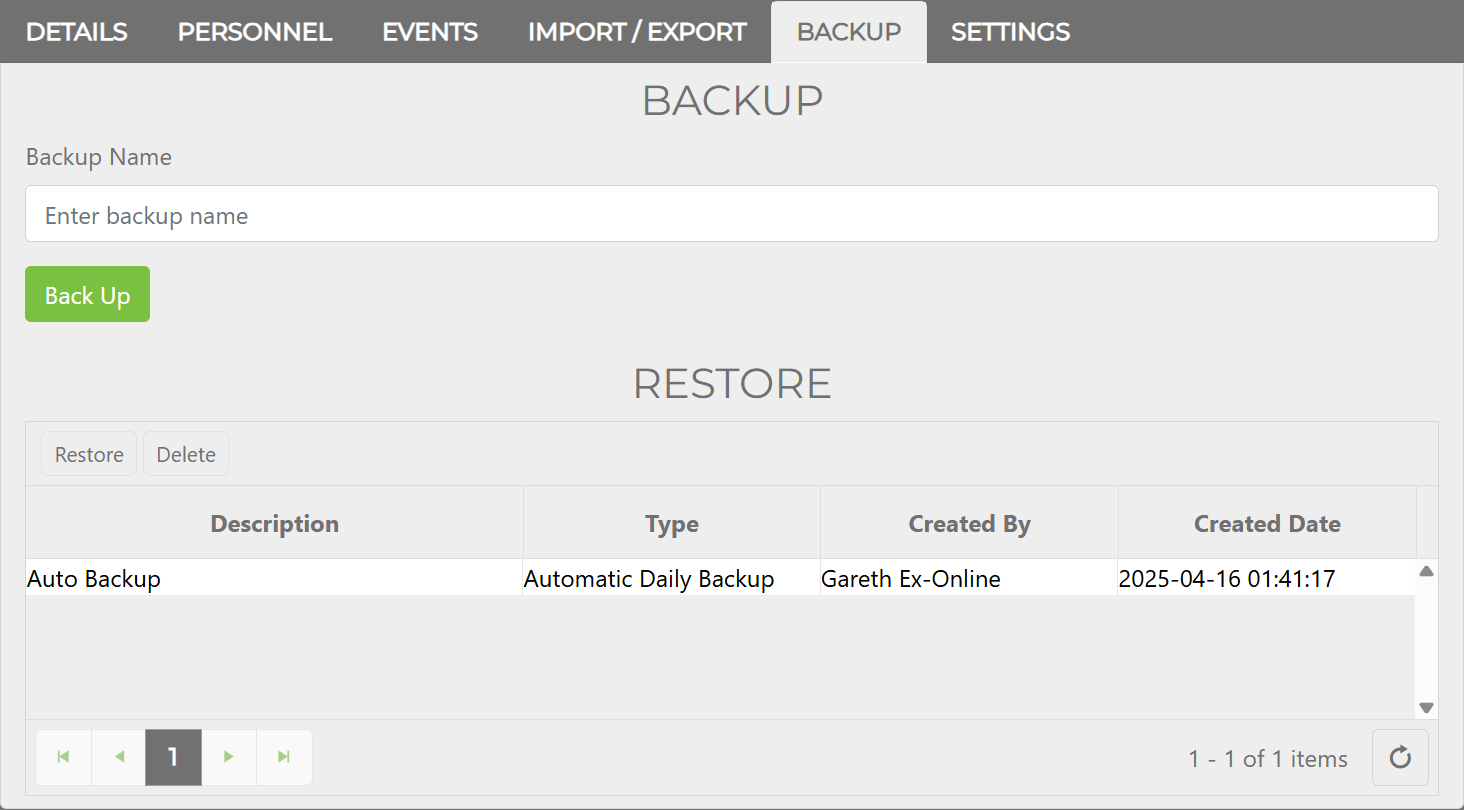Click the Gareth Ex-Online cell

coord(969,578)
